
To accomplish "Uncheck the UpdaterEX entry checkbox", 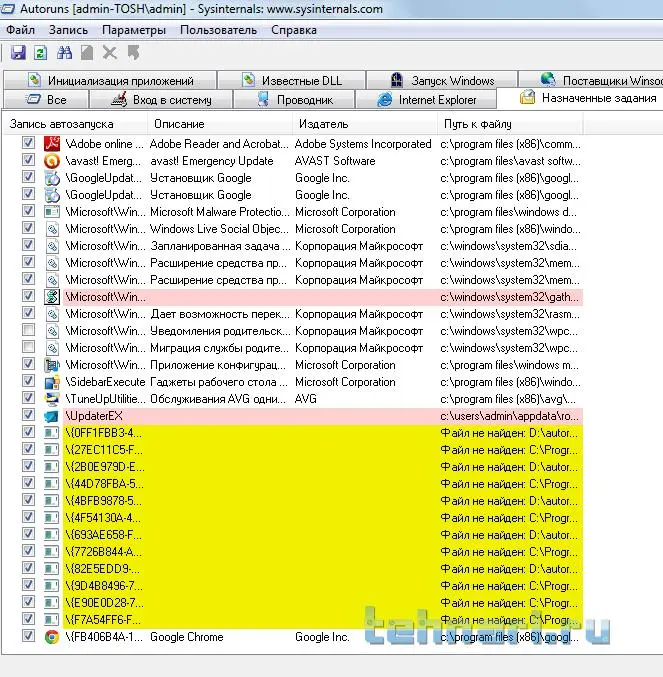I will pos(28,415).
